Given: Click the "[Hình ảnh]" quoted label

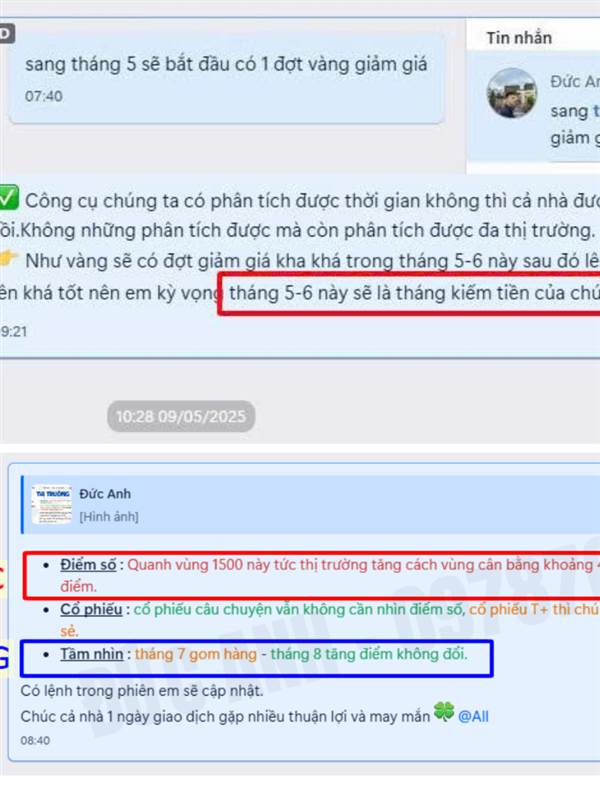Looking at the screenshot, I should pyautogui.click(x=109, y=517).
